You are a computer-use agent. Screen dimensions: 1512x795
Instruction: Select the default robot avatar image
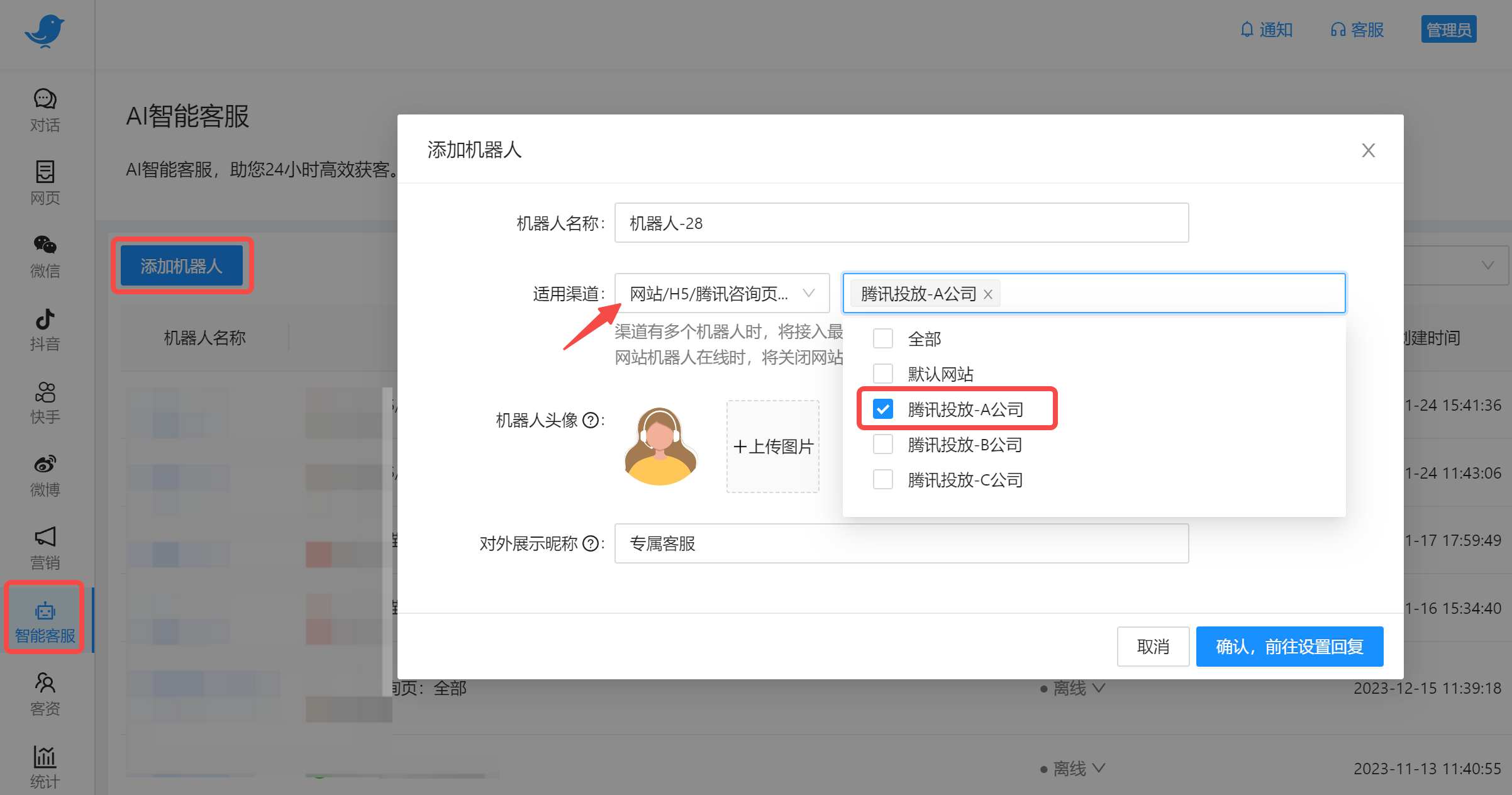point(660,447)
